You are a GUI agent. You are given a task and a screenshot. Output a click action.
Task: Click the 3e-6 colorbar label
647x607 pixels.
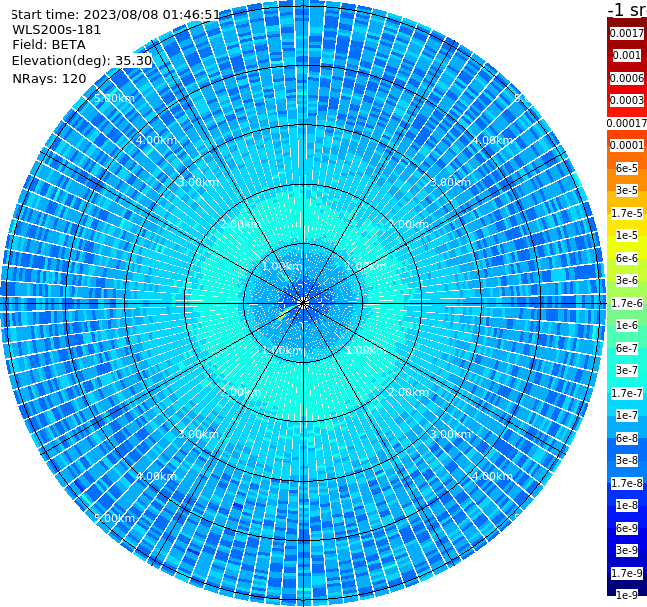[x=627, y=280]
